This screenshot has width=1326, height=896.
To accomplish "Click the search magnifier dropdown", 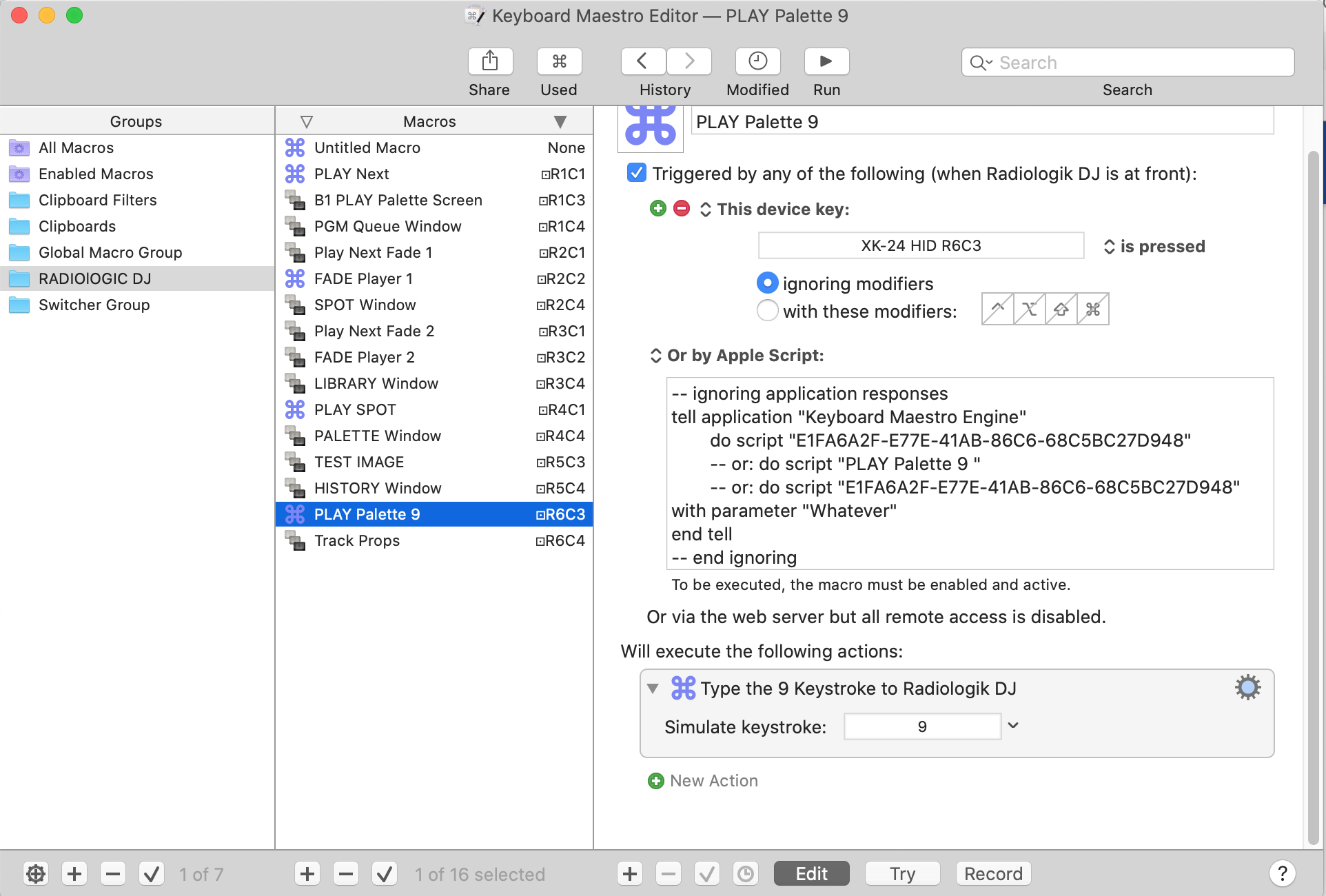I will click(981, 63).
